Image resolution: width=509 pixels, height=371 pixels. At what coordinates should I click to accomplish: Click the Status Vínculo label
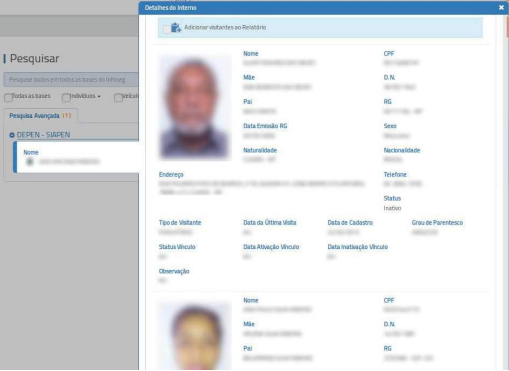(x=177, y=247)
